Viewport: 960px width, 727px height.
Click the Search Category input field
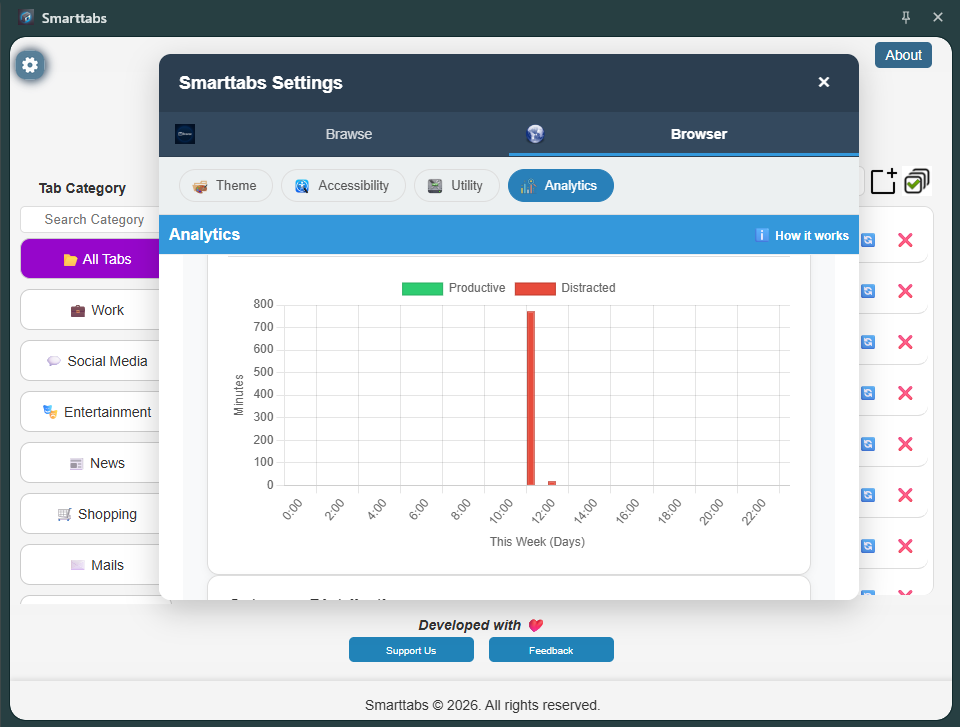pyautogui.click(x=95, y=219)
